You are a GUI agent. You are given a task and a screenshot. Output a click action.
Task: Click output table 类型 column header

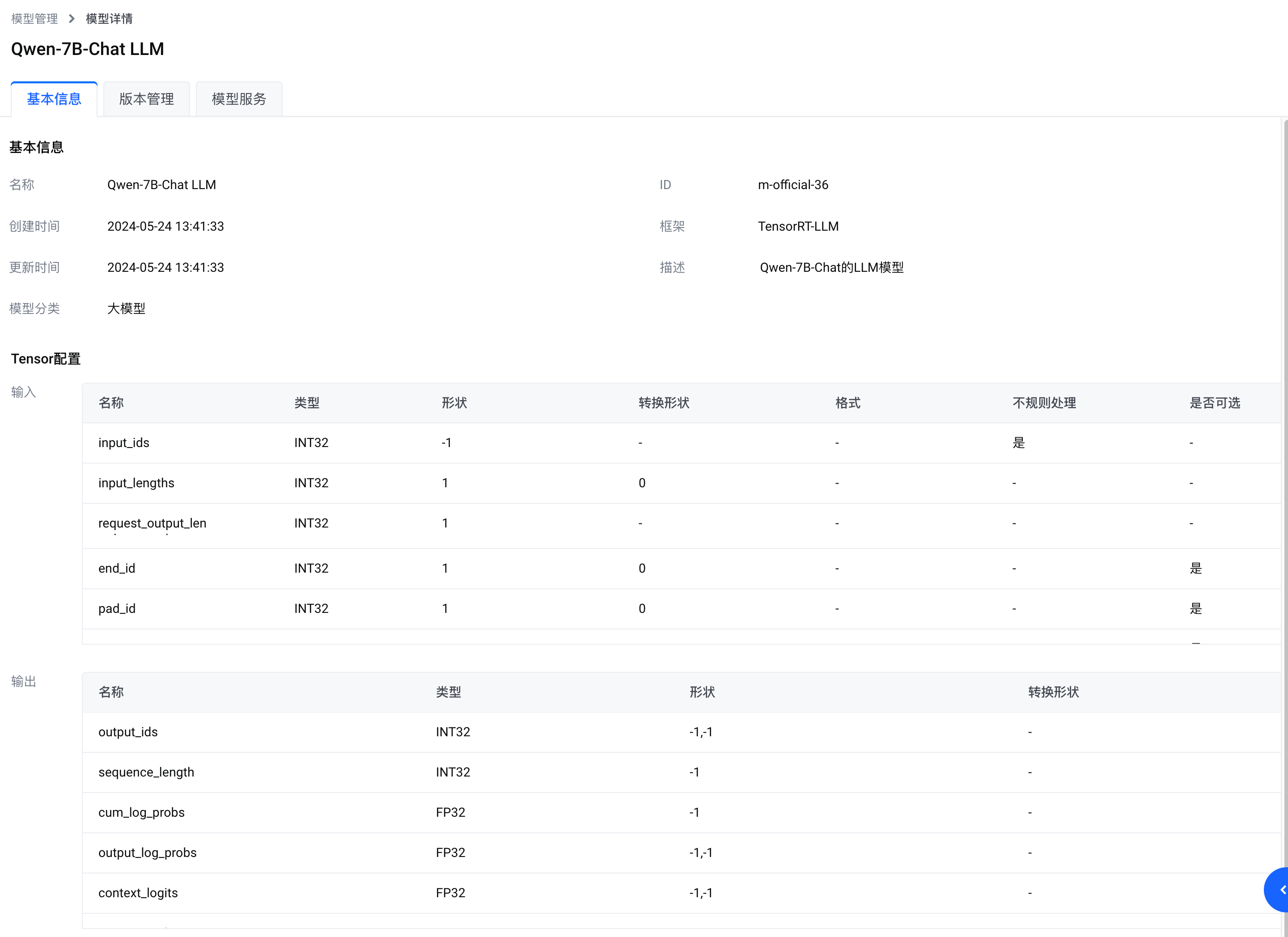point(448,692)
